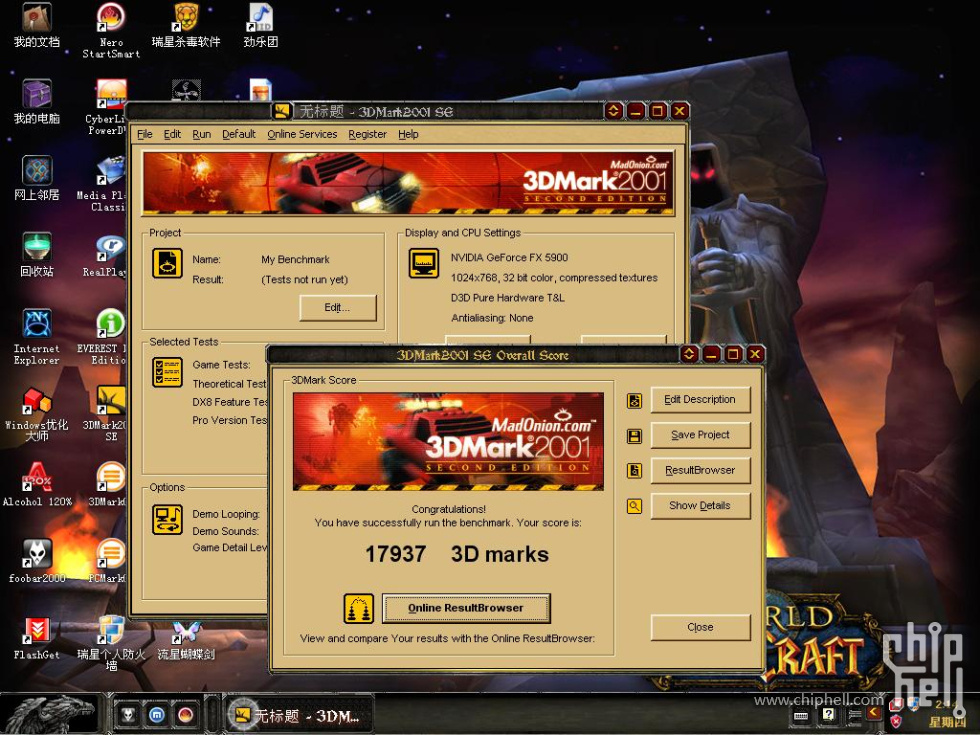This screenshot has width=980, height=735.
Task: Click the Edit Description button
Action: 700,399
